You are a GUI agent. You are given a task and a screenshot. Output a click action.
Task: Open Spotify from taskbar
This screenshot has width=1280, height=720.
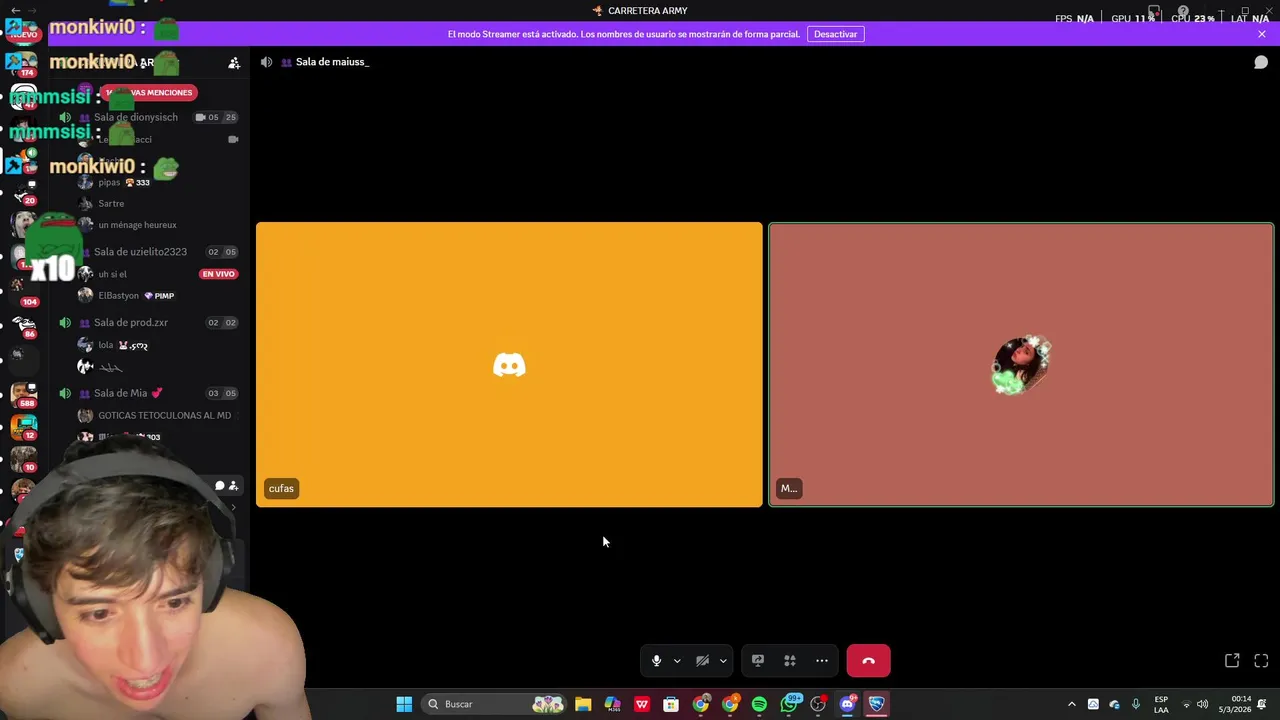click(759, 704)
